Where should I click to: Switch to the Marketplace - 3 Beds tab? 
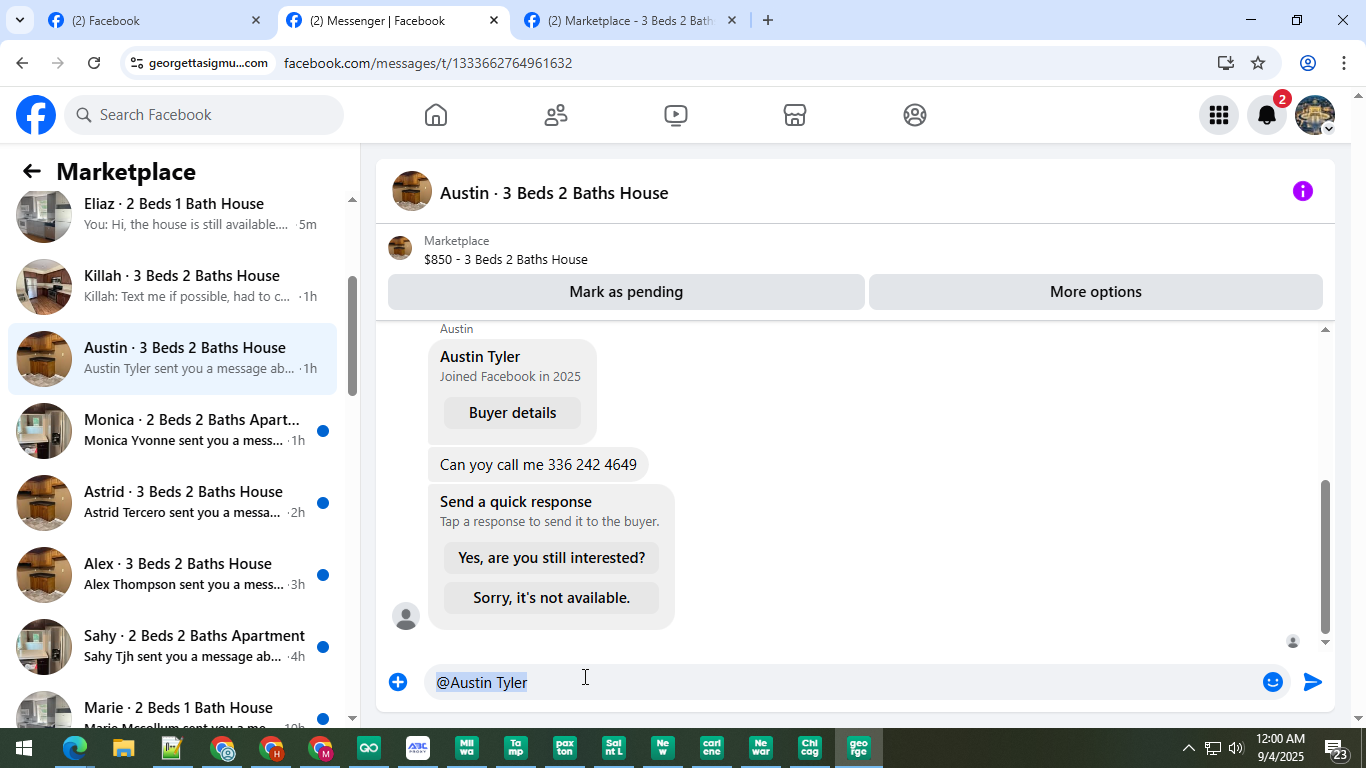click(x=630, y=20)
